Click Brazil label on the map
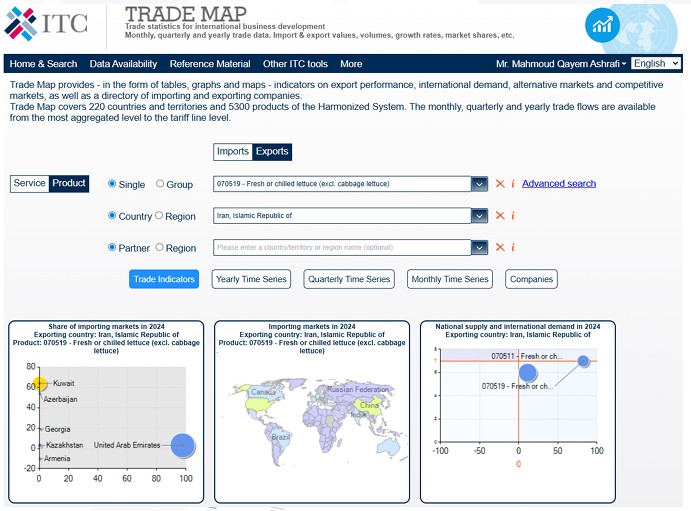691x511 pixels. (x=281, y=437)
